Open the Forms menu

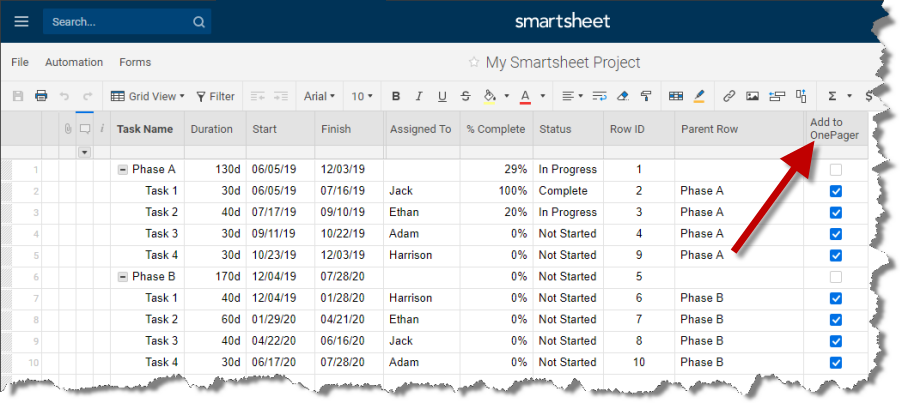[x=135, y=62]
